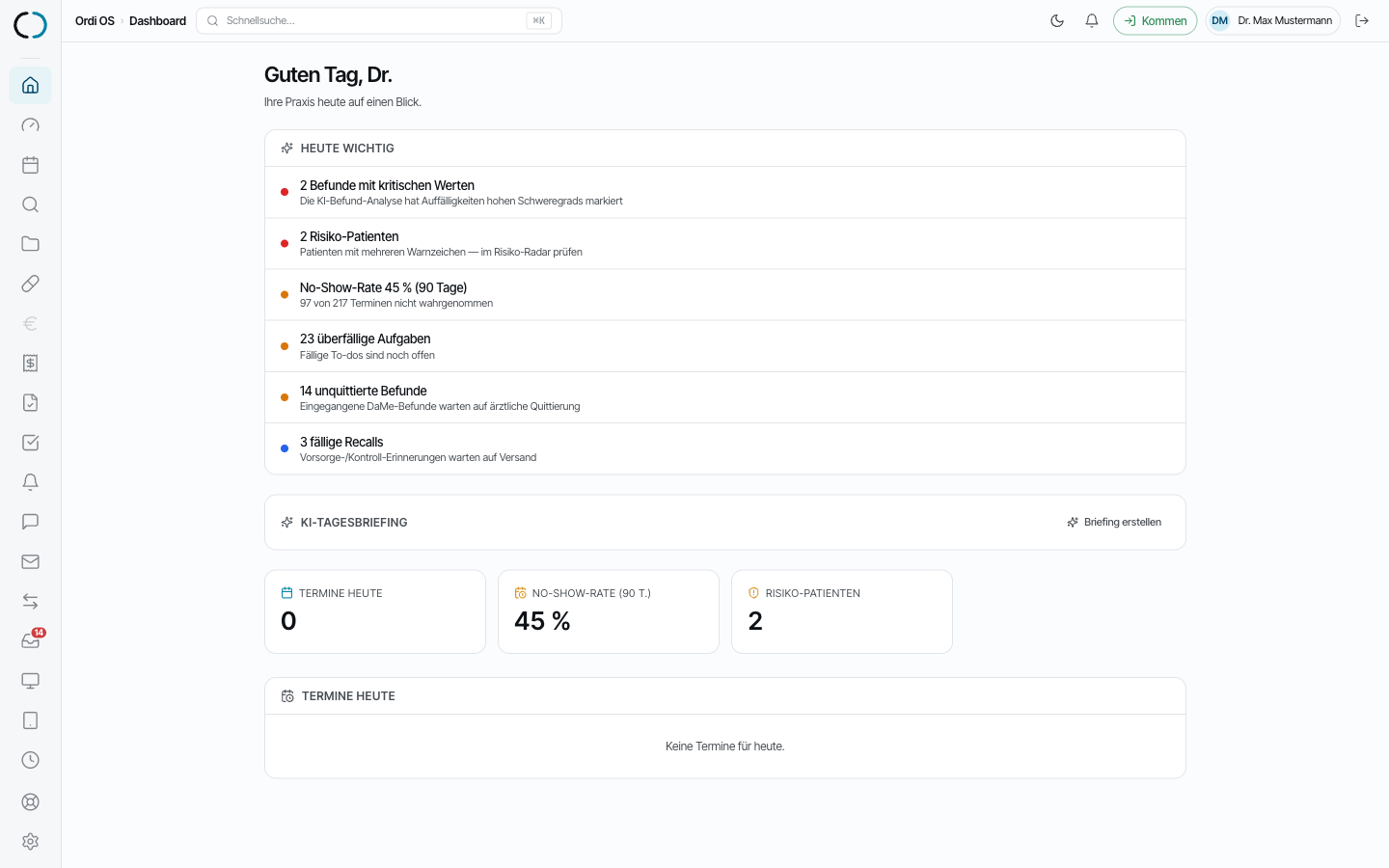Open the checkbox tasks icon in sidebar
Screen dimensions: 1389x868
[30, 443]
